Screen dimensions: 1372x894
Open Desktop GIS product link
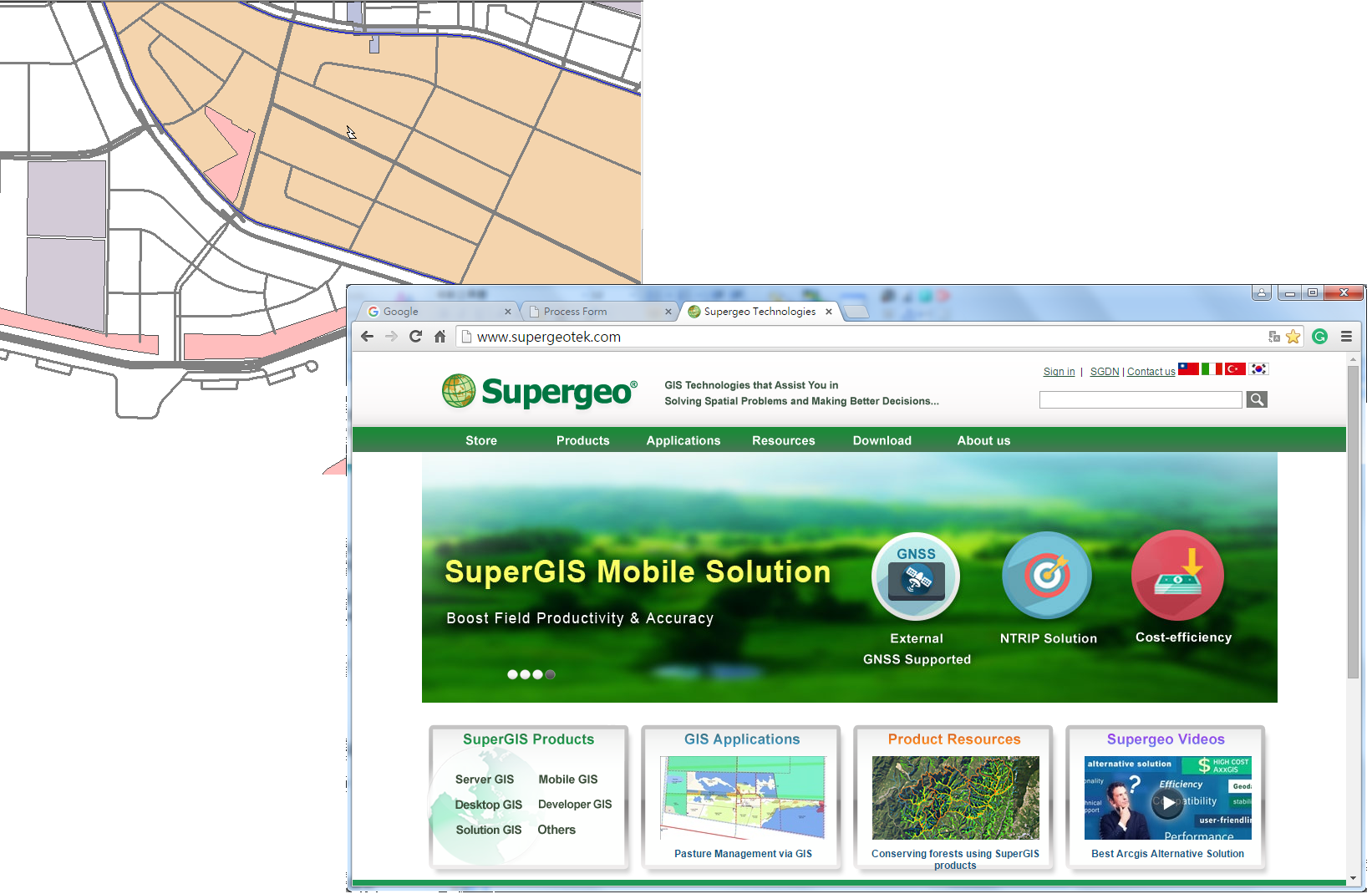[x=489, y=805]
